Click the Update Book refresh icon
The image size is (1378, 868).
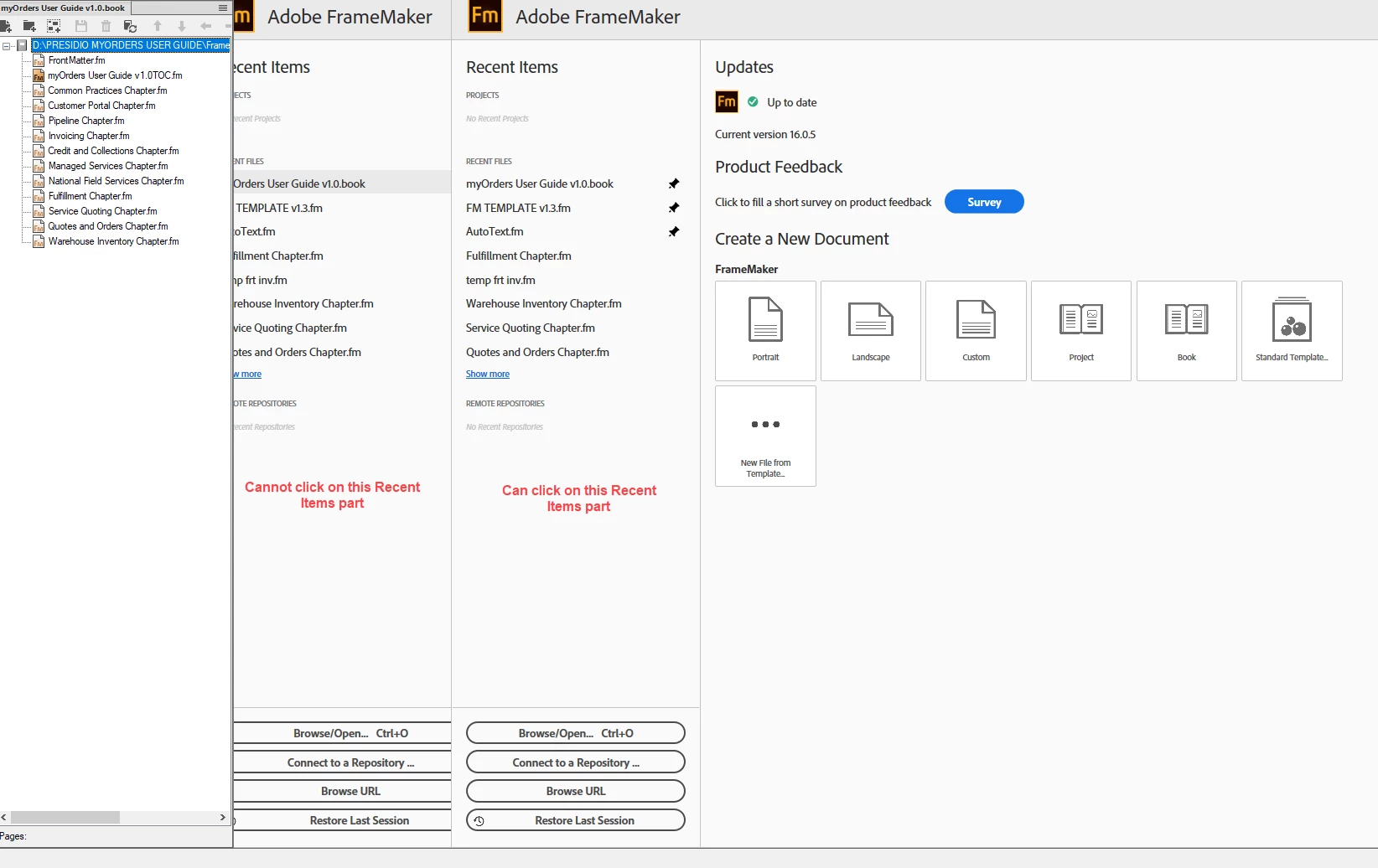coord(130,27)
